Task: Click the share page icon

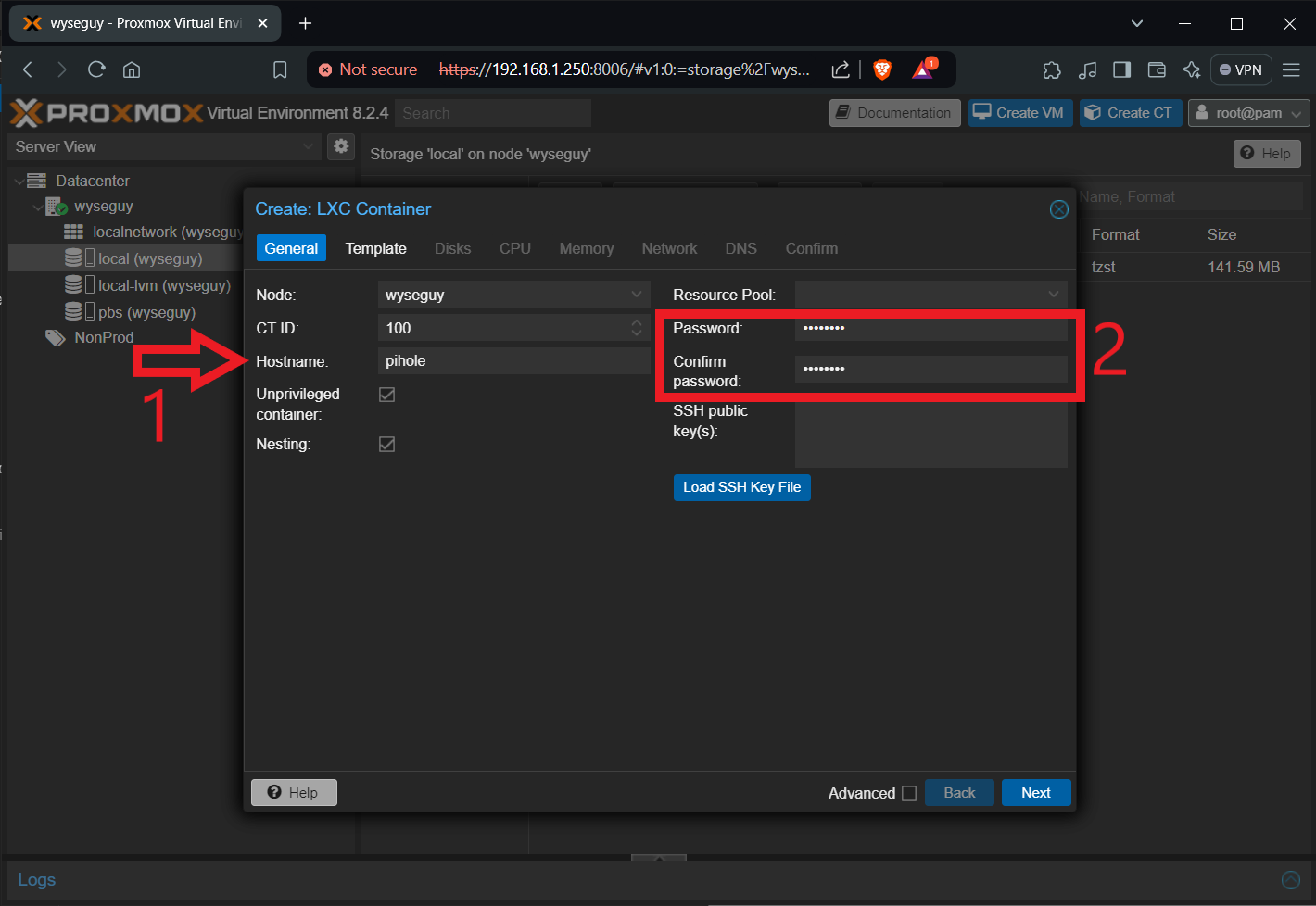Action: 841,69
